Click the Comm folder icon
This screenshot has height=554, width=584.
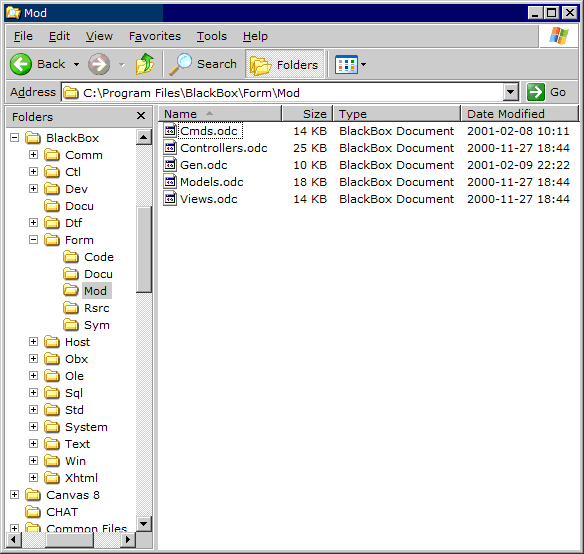tap(52, 155)
